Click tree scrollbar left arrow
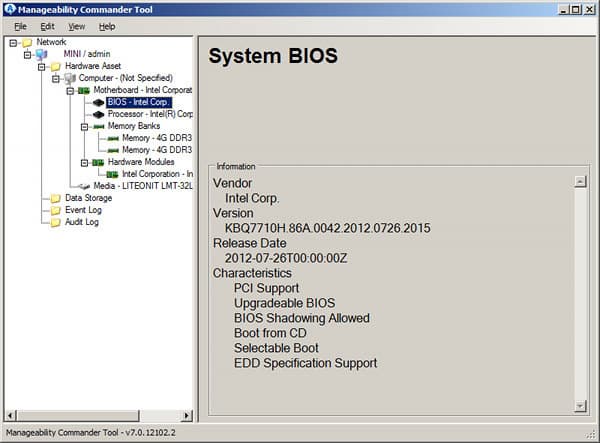This screenshot has height=443, width=600. click(x=10, y=415)
